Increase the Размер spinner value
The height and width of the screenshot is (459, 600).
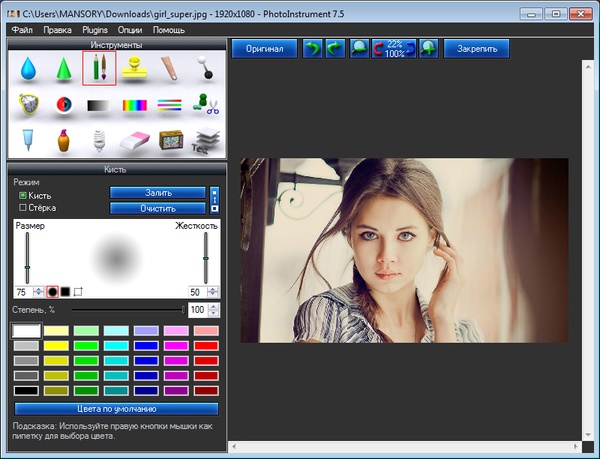coord(39,288)
